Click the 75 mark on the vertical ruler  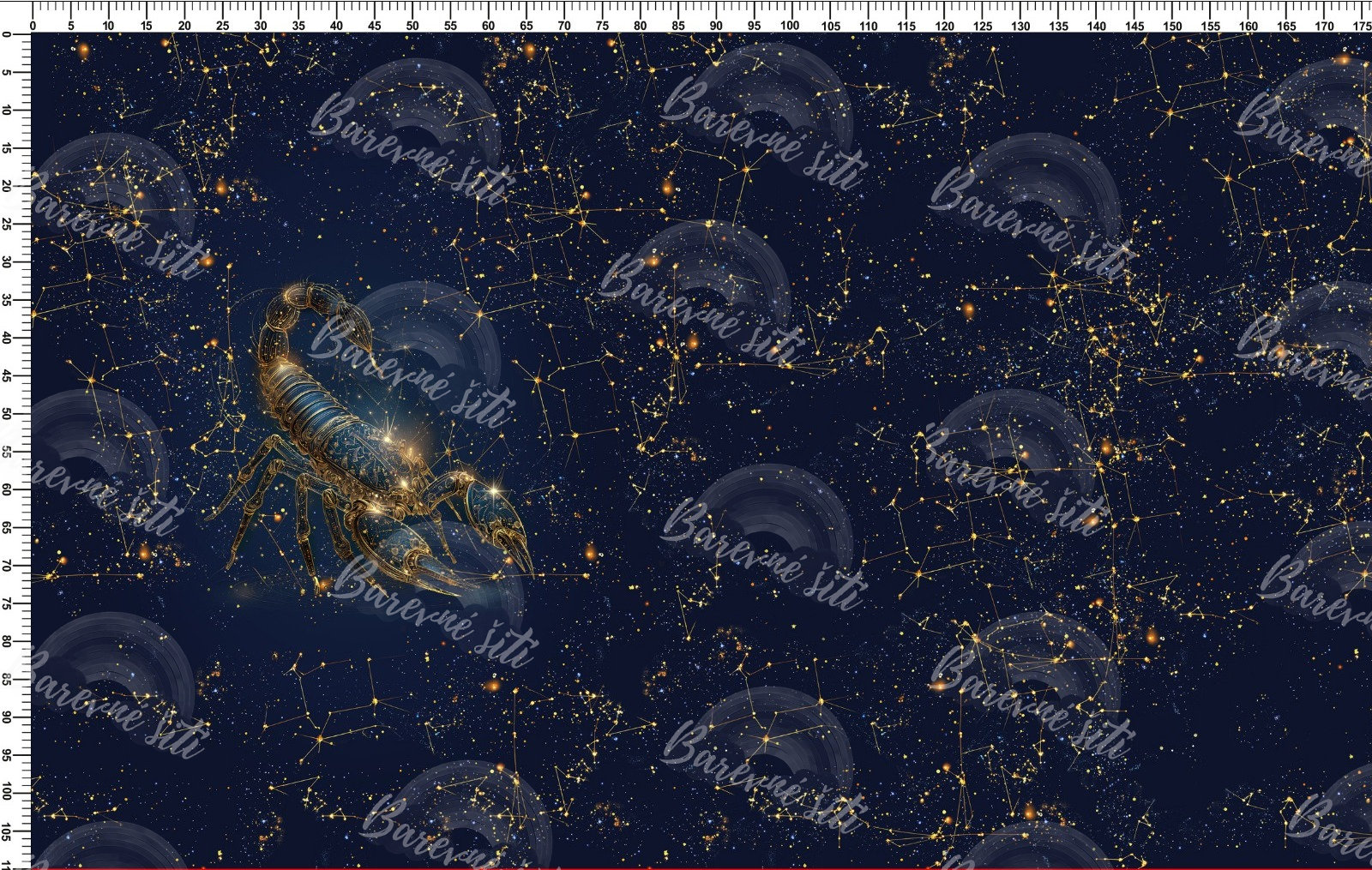[x=7, y=603]
